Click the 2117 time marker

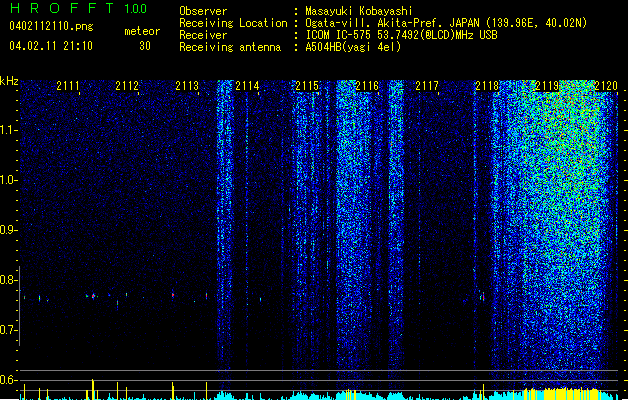pos(427,86)
